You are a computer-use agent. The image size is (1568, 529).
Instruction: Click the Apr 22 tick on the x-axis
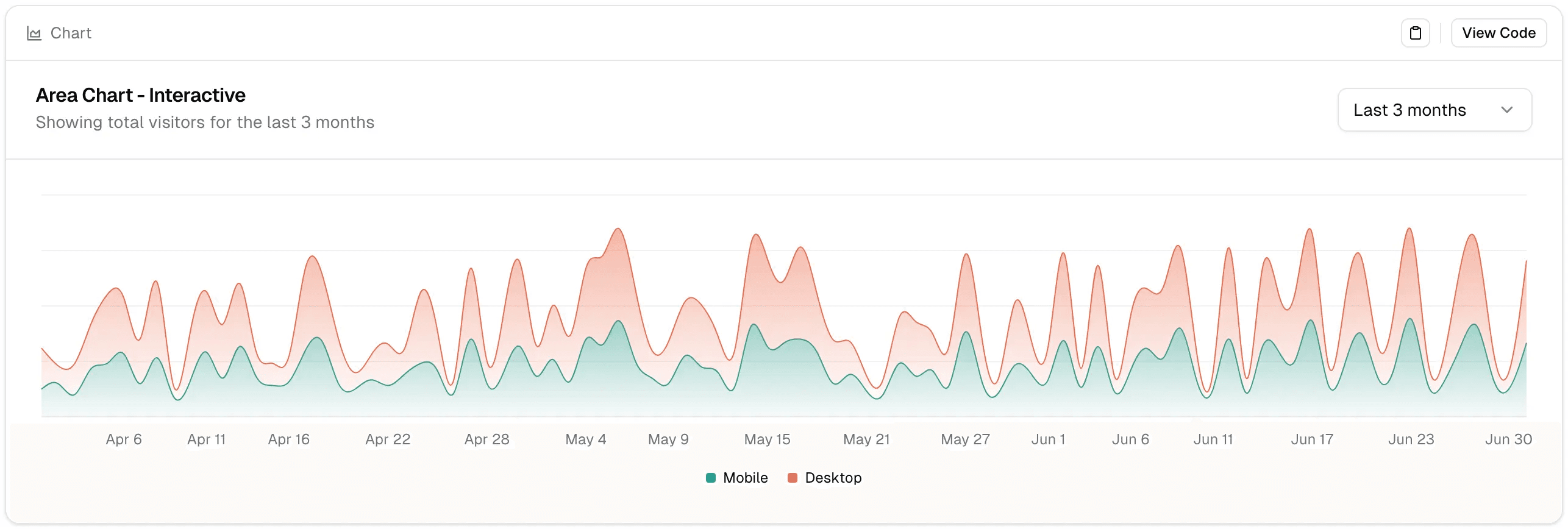coord(388,439)
